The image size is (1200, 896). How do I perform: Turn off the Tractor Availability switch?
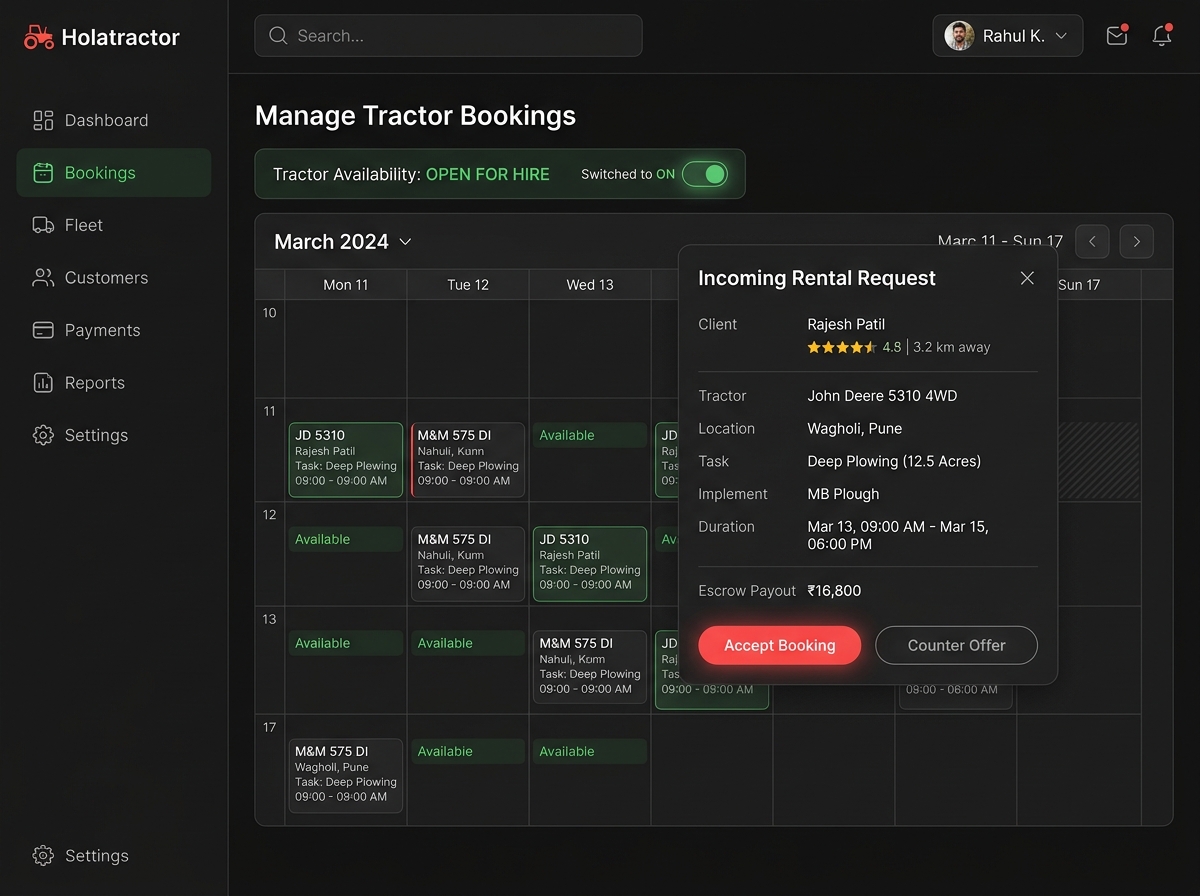point(705,174)
